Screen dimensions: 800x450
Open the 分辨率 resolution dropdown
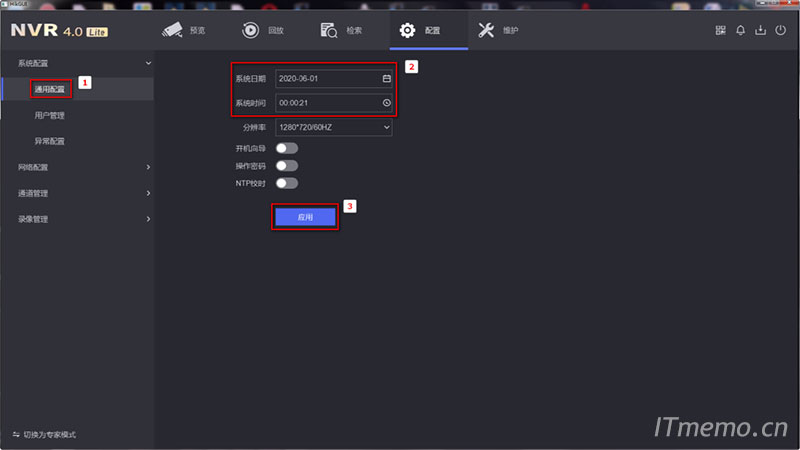pyautogui.click(x=333, y=128)
